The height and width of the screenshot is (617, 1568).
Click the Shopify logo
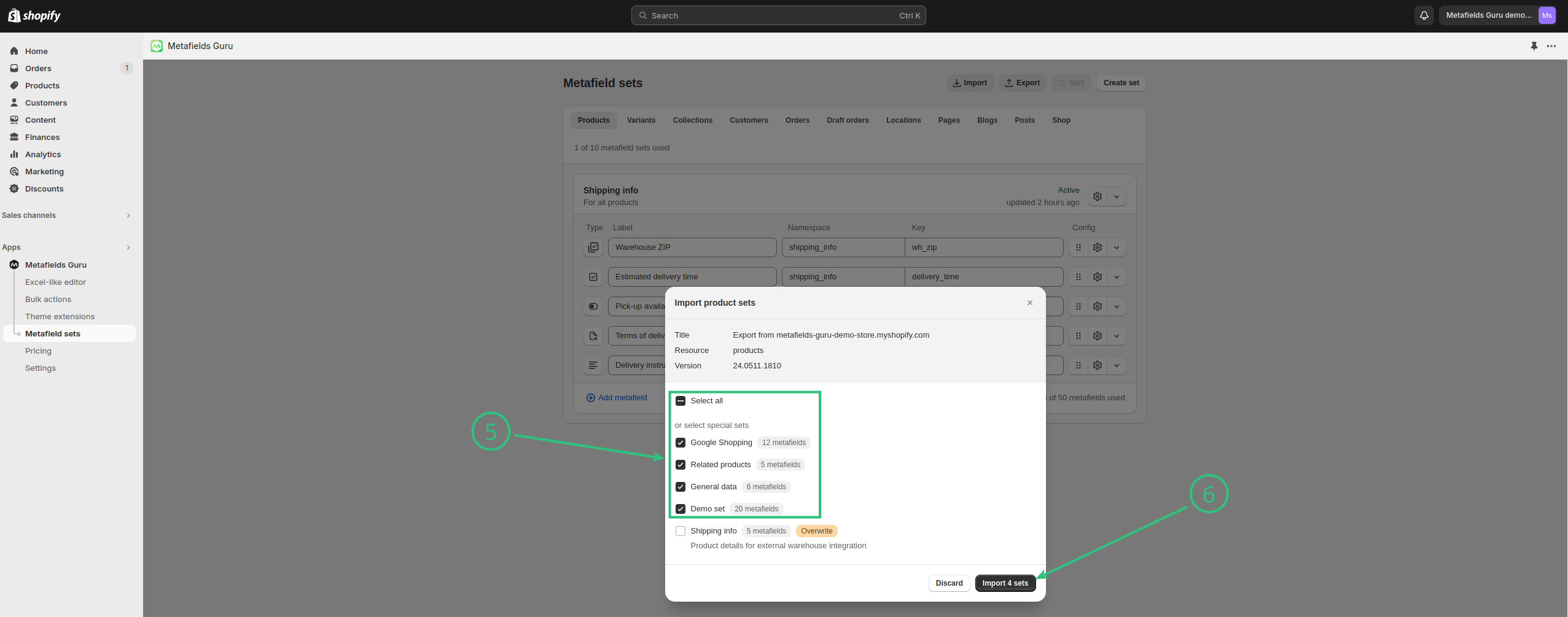pos(34,15)
